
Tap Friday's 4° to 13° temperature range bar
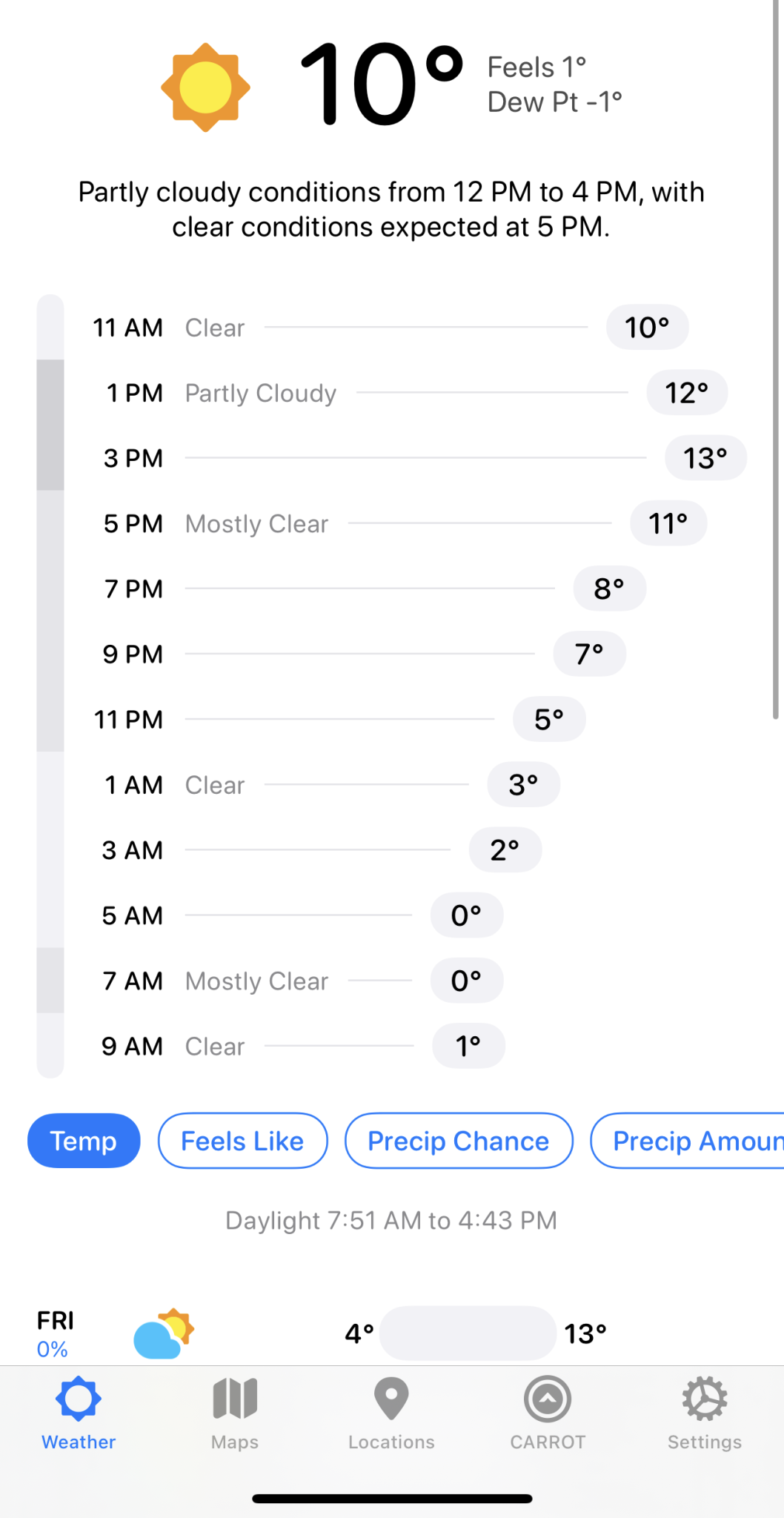[468, 1333]
